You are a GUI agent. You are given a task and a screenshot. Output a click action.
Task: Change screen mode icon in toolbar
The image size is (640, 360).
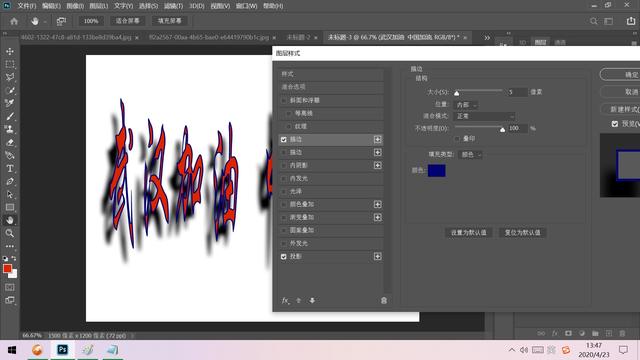10,300
